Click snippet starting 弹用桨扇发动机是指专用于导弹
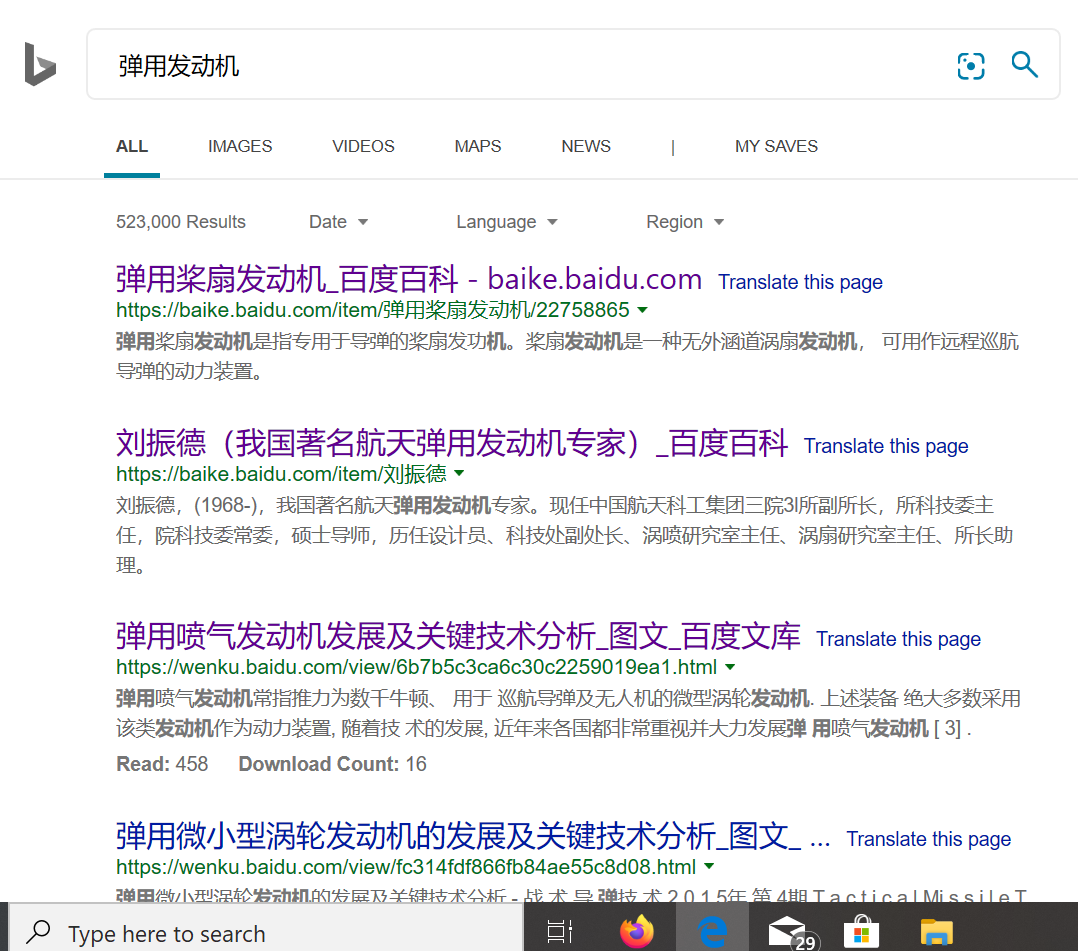Image resolution: width=1078 pixels, height=951 pixels. (567, 356)
